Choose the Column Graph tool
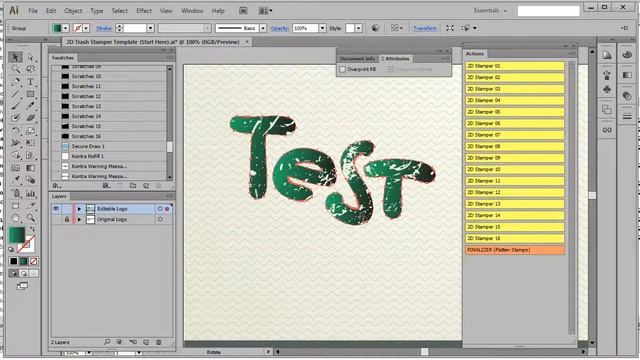 click(x=31, y=193)
